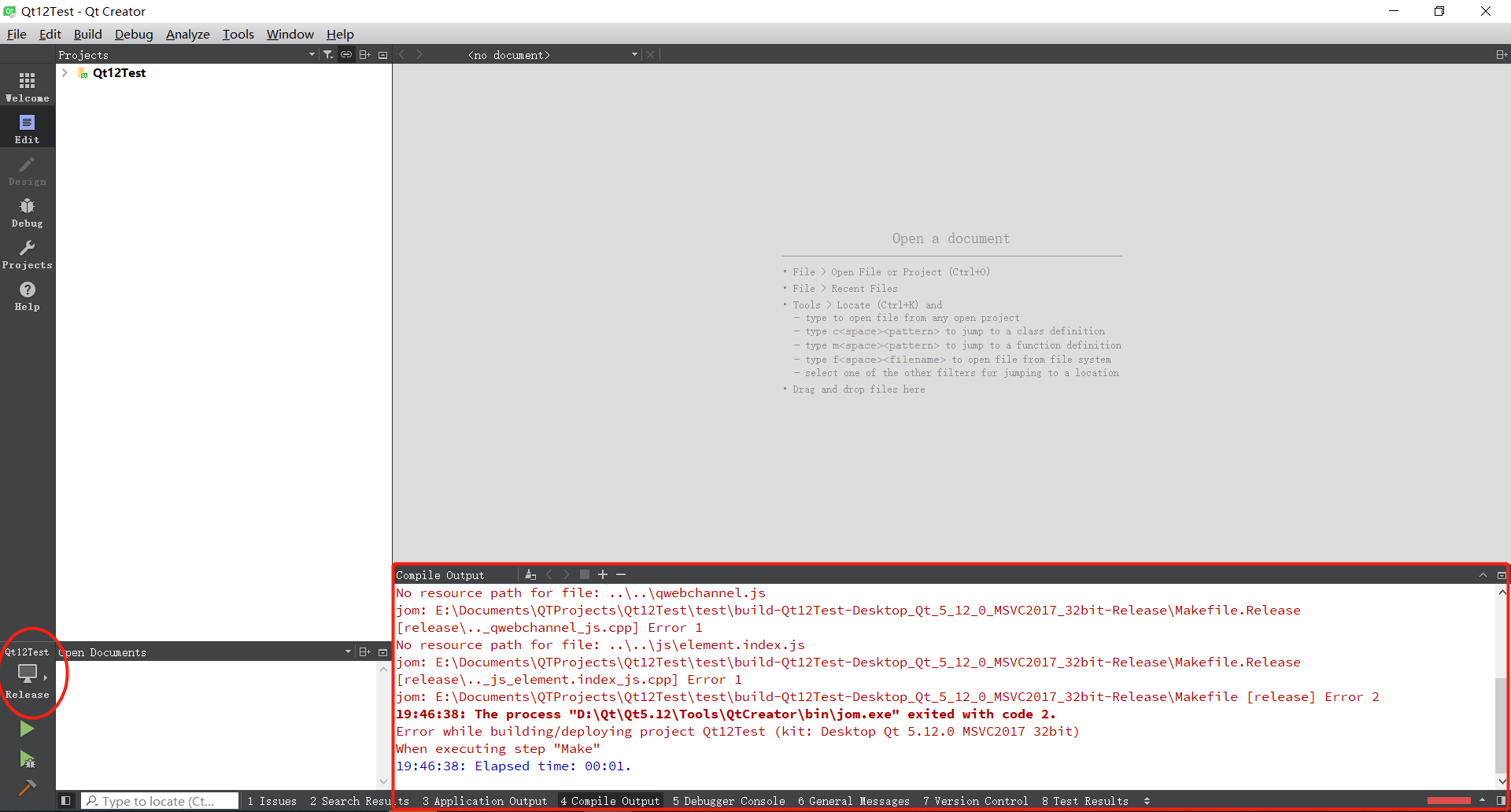Open the Design mode
1511x812 pixels.
(28, 170)
